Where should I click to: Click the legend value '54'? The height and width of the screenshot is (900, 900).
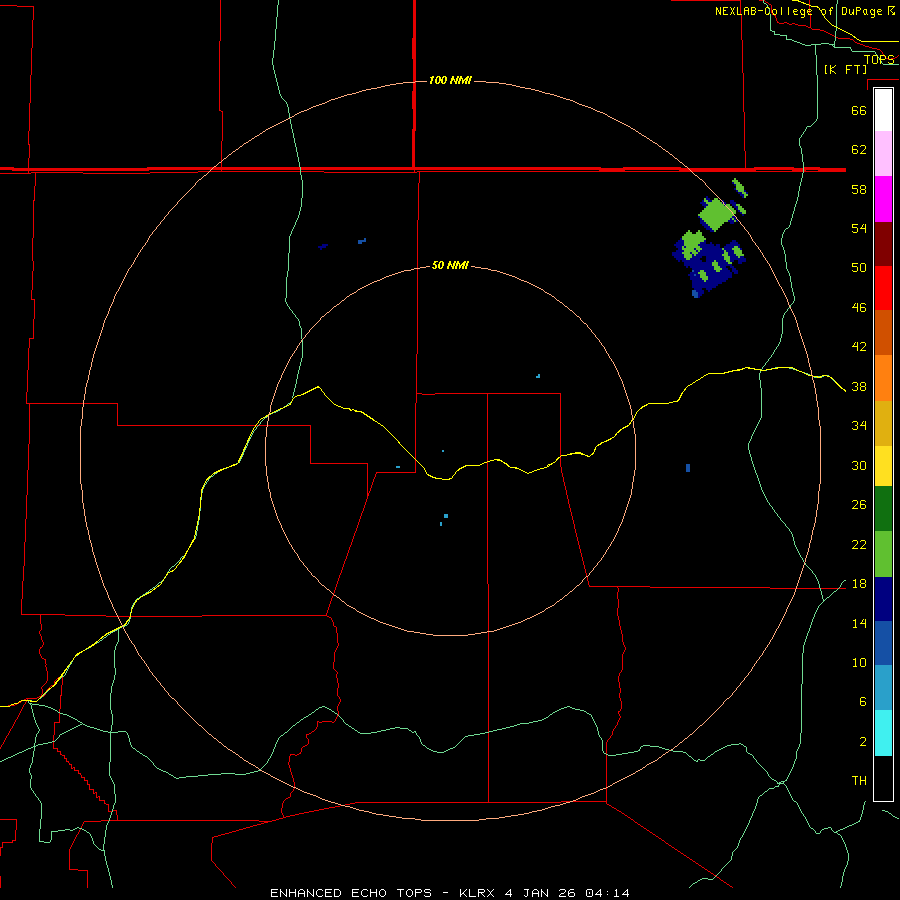point(859,228)
